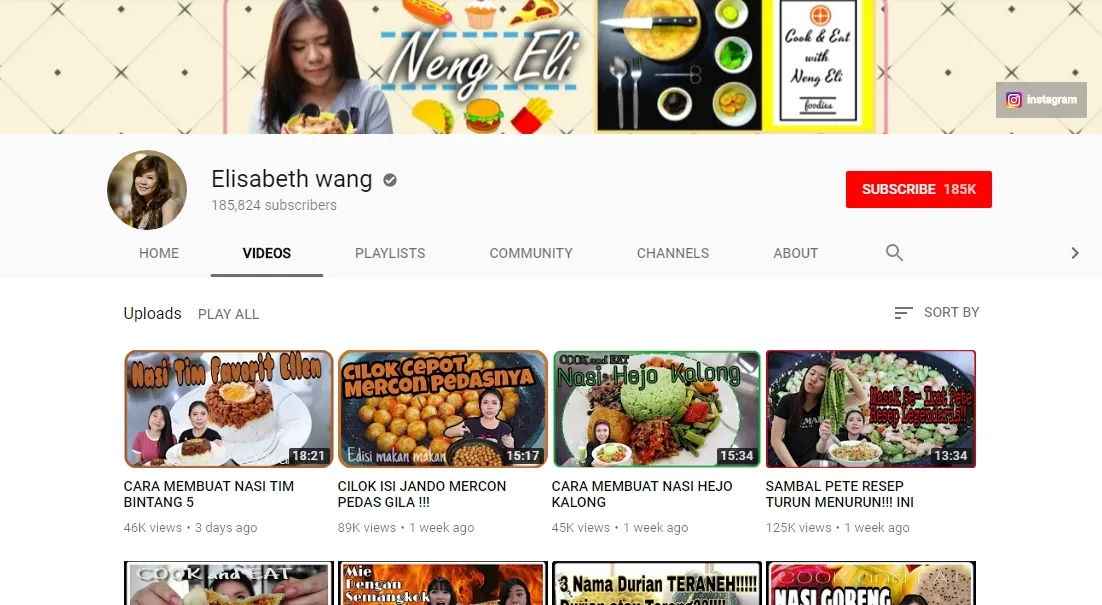
Task: Switch to the PLAYLISTS tab
Action: (x=390, y=253)
